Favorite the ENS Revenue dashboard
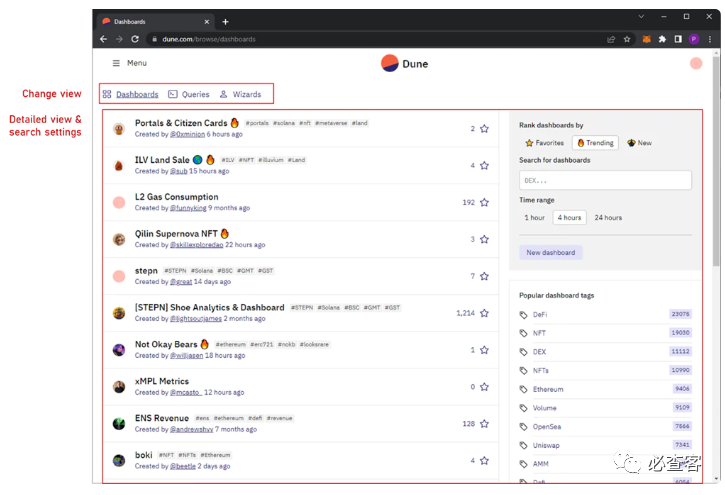Image resolution: width=725 pixels, height=495 pixels. [x=484, y=424]
